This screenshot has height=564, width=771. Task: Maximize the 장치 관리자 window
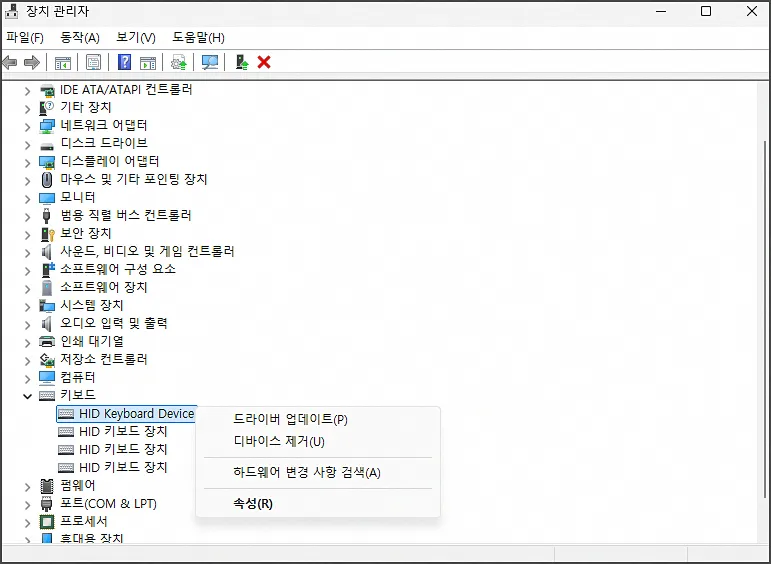[706, 11]
